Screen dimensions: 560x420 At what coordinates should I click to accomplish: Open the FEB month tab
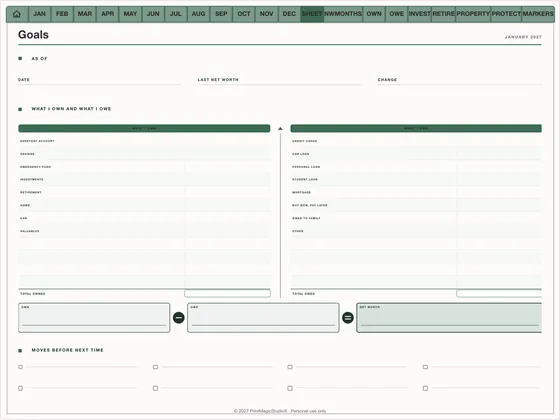pos(62,14)
